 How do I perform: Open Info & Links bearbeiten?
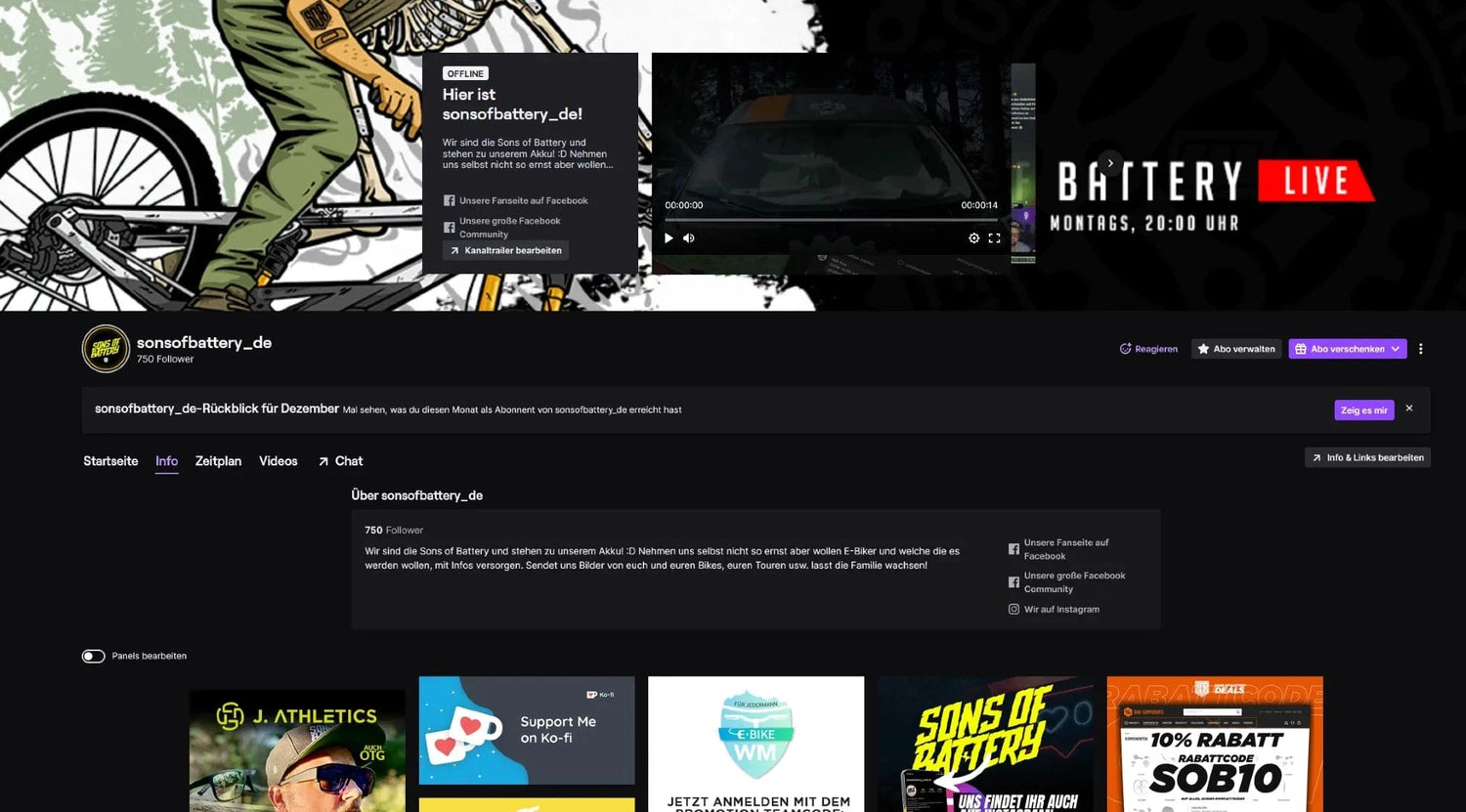pyautogui.click(x=1367, y=457)
